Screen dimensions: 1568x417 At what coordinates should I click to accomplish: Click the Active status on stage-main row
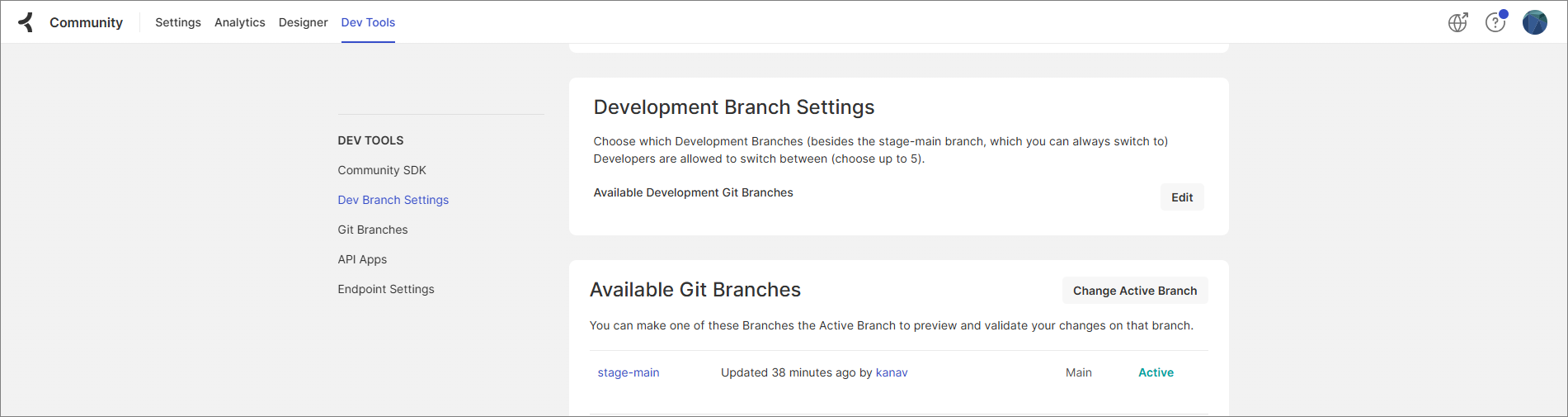(x=1156, y=372)
